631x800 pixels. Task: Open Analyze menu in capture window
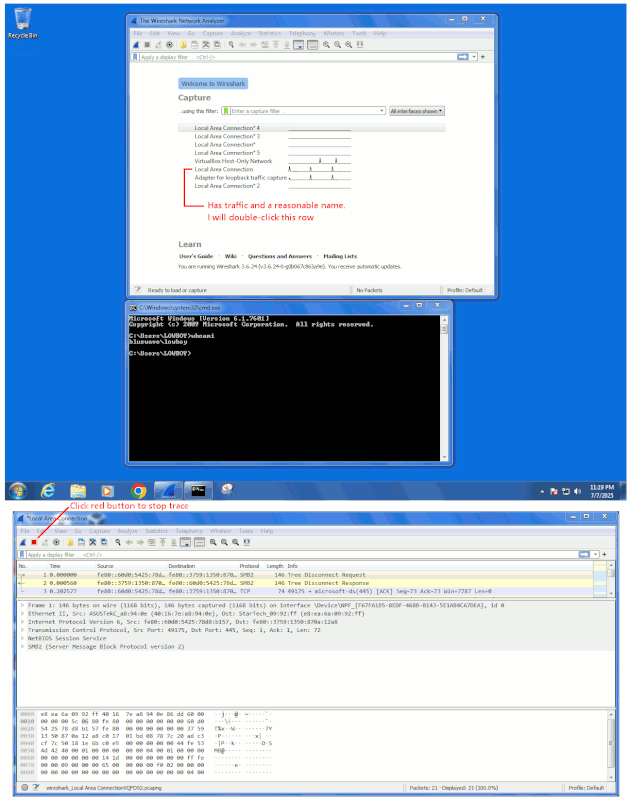pyautogui.click(x=127, y=531)
